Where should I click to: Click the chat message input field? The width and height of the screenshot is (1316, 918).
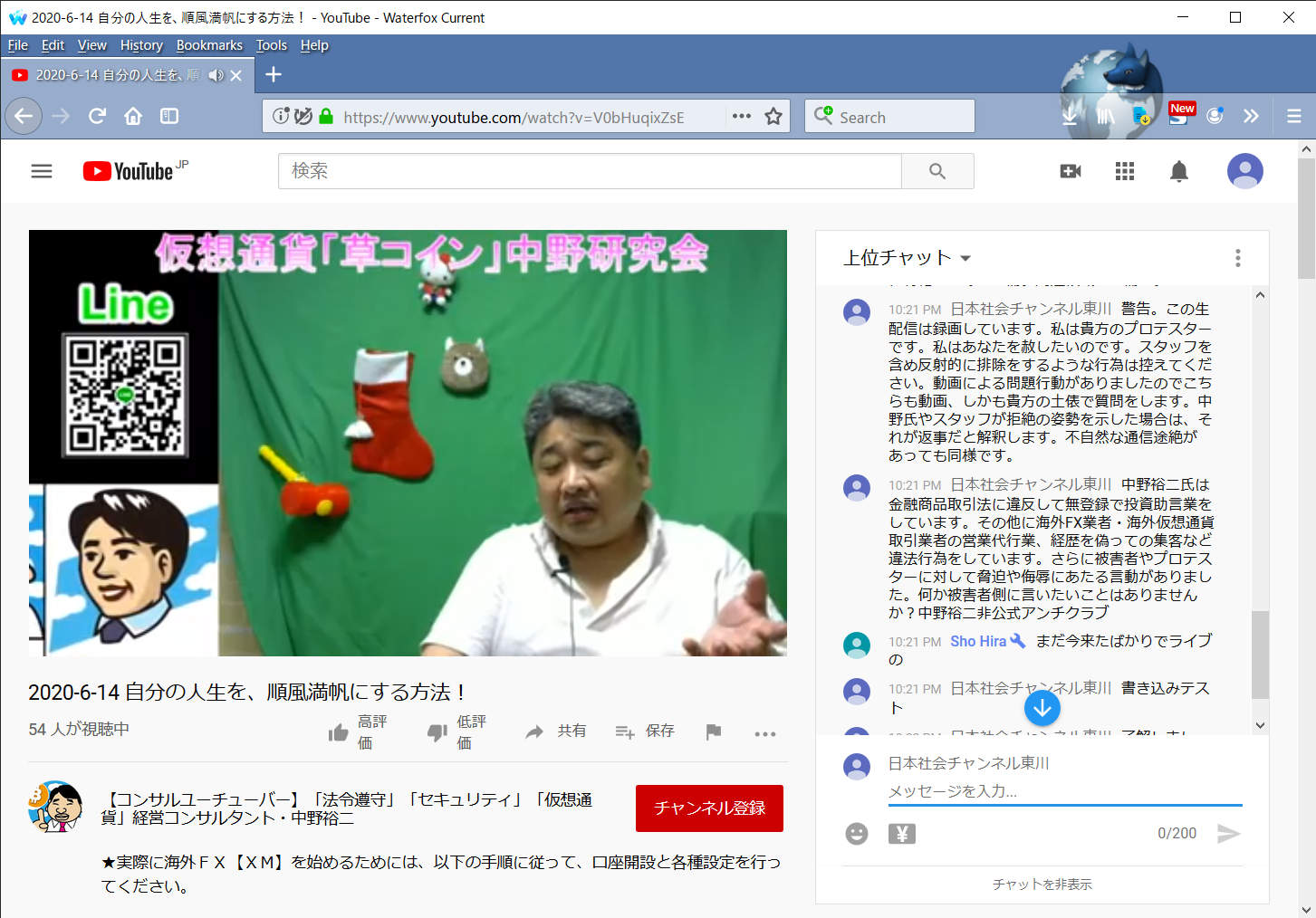click(1064, 791)
